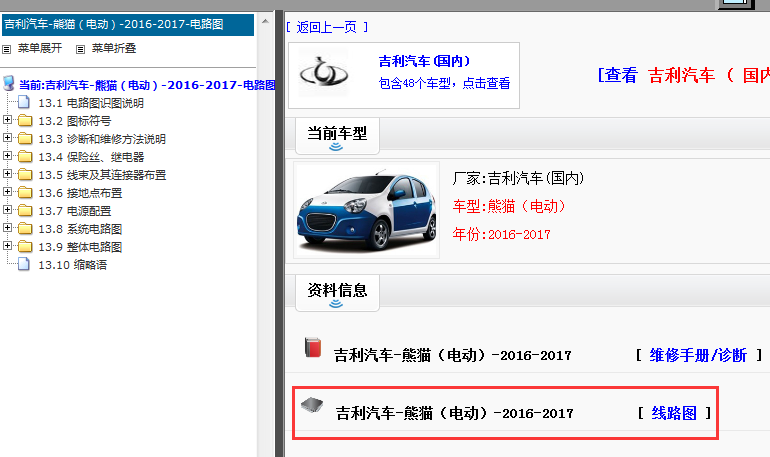Image resolution: width=770 pixels, height=457 pixels.
Task: Expand the 13.4 保险丝、继电器 node
Action: [x=7, y=156]
